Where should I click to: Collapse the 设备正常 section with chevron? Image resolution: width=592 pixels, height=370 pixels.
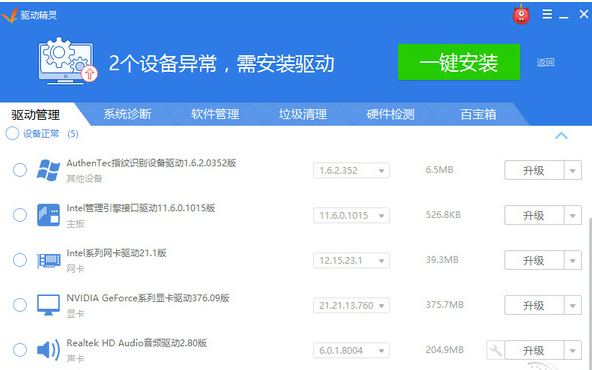click(x=561, y=135)
